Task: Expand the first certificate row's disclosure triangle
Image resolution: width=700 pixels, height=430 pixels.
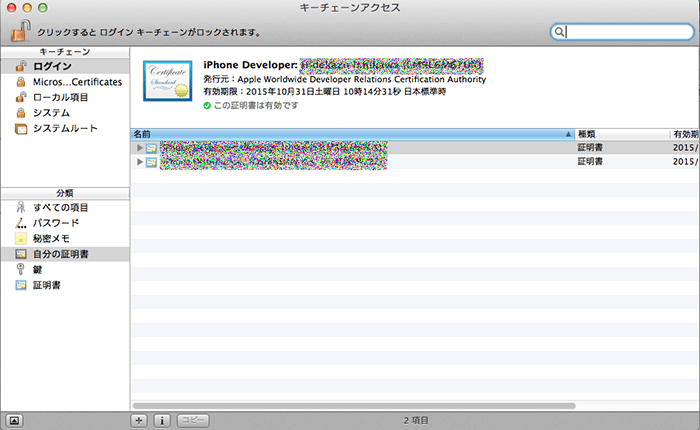Action: click(139, 147)
